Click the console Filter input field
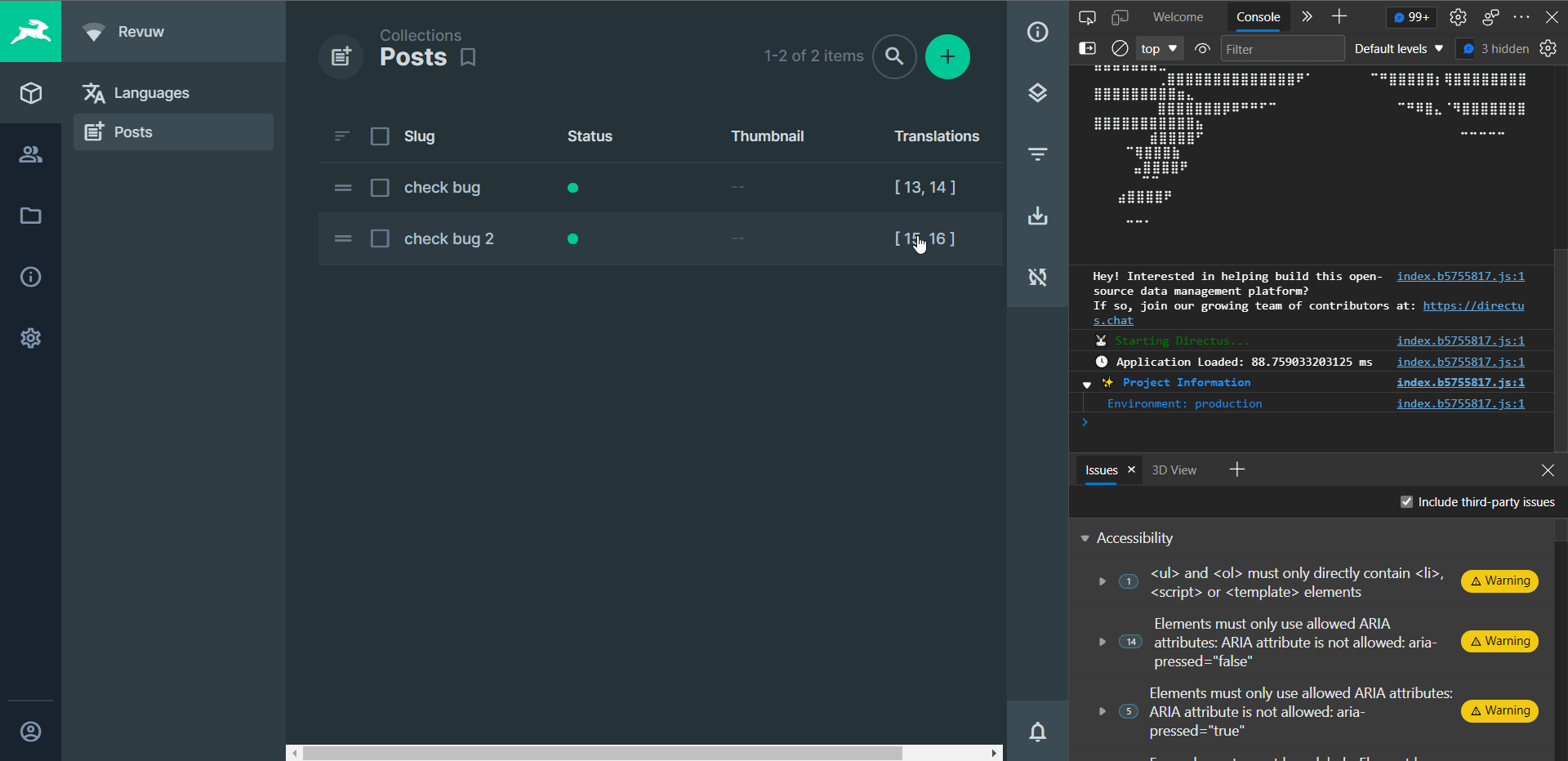1568x761 pixels. point(1282,49)
